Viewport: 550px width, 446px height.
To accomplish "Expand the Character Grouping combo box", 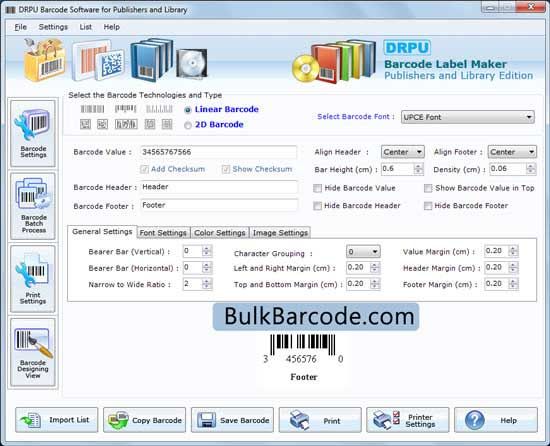I will click(363, 251).
